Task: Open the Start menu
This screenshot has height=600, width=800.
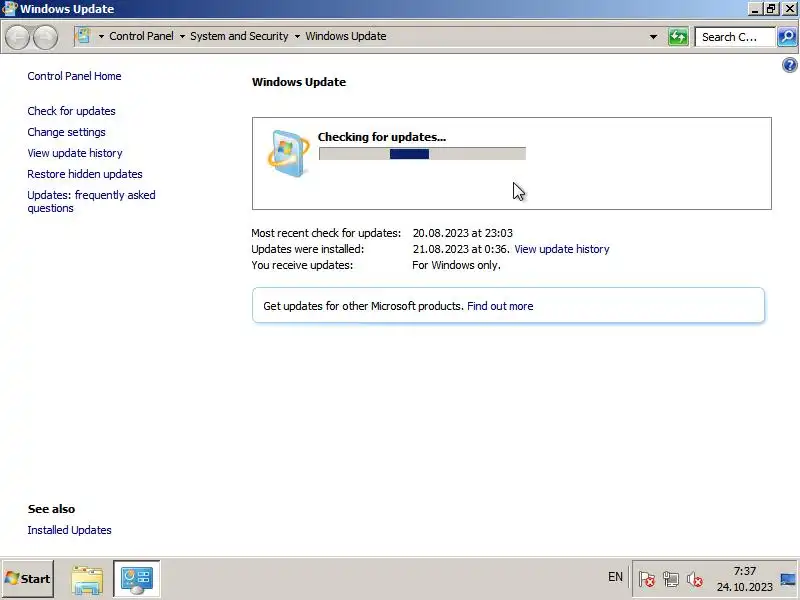Action: (28, 579)
